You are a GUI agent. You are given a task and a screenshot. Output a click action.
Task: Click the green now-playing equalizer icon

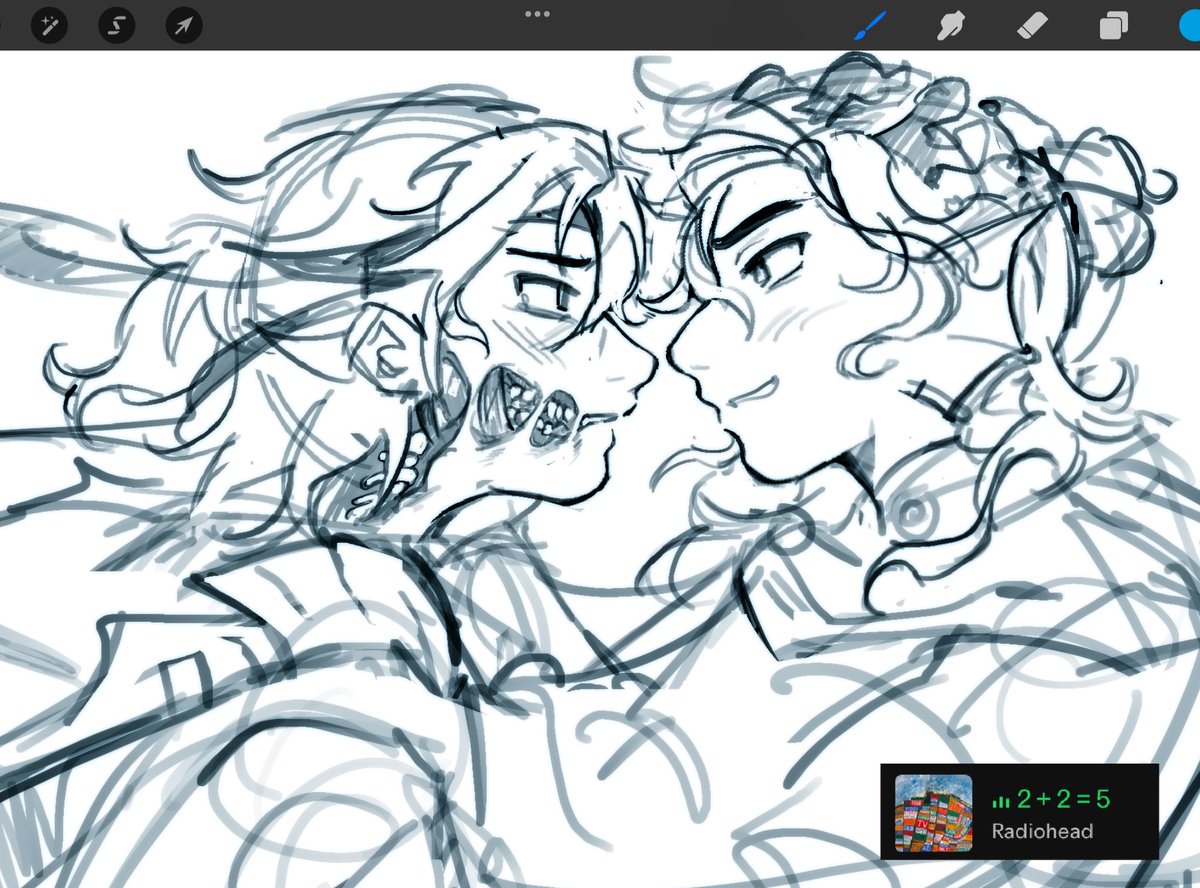(1001, 801)
